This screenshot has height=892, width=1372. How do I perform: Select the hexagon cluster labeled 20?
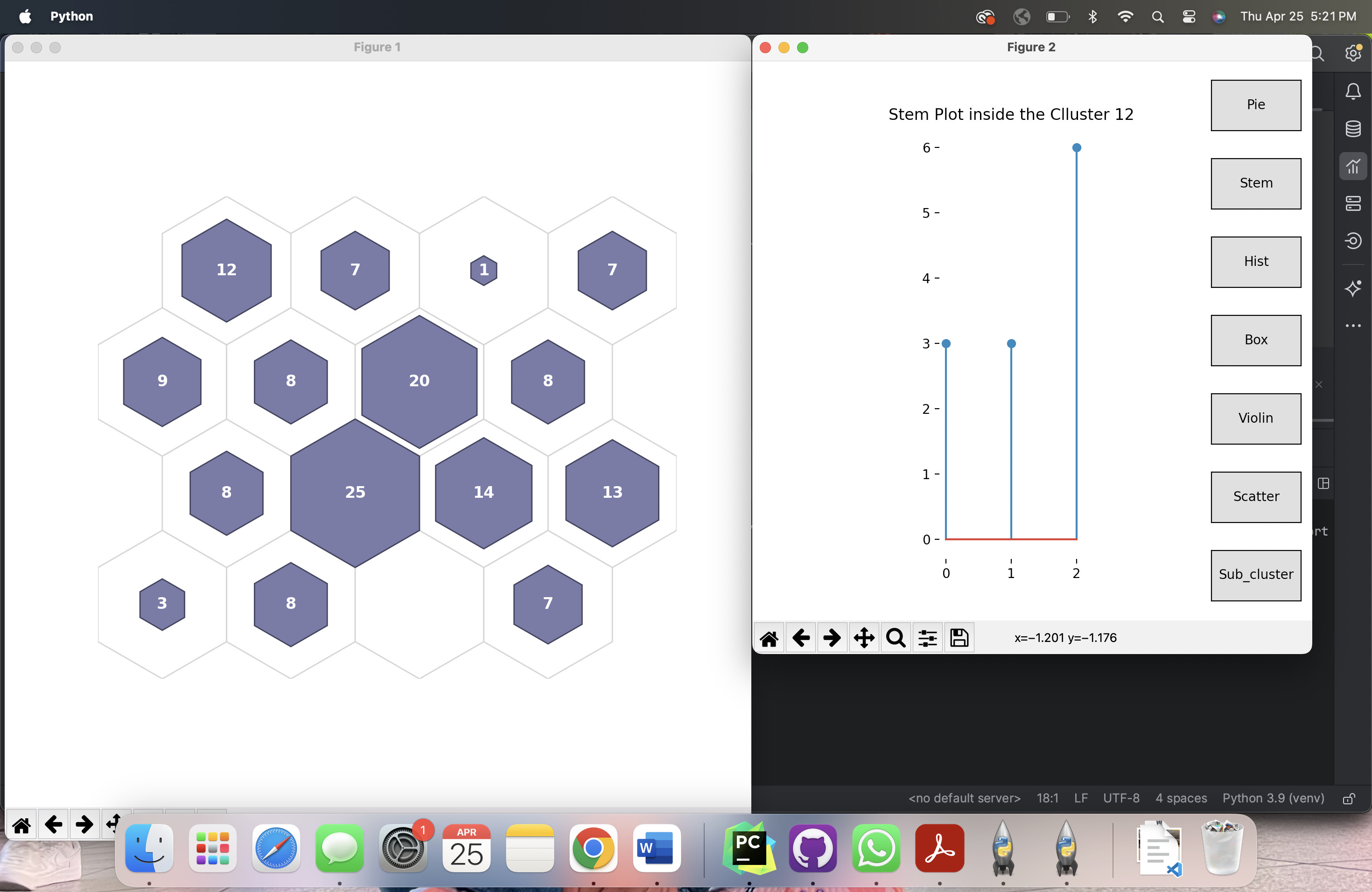[419, 381]
